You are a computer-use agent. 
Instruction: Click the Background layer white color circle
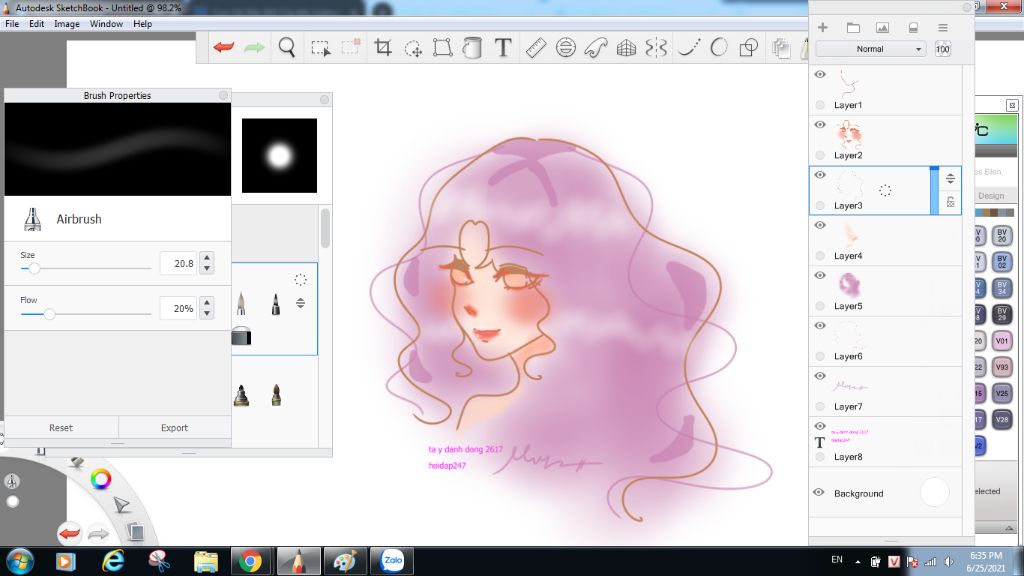[x=935, y=492]
